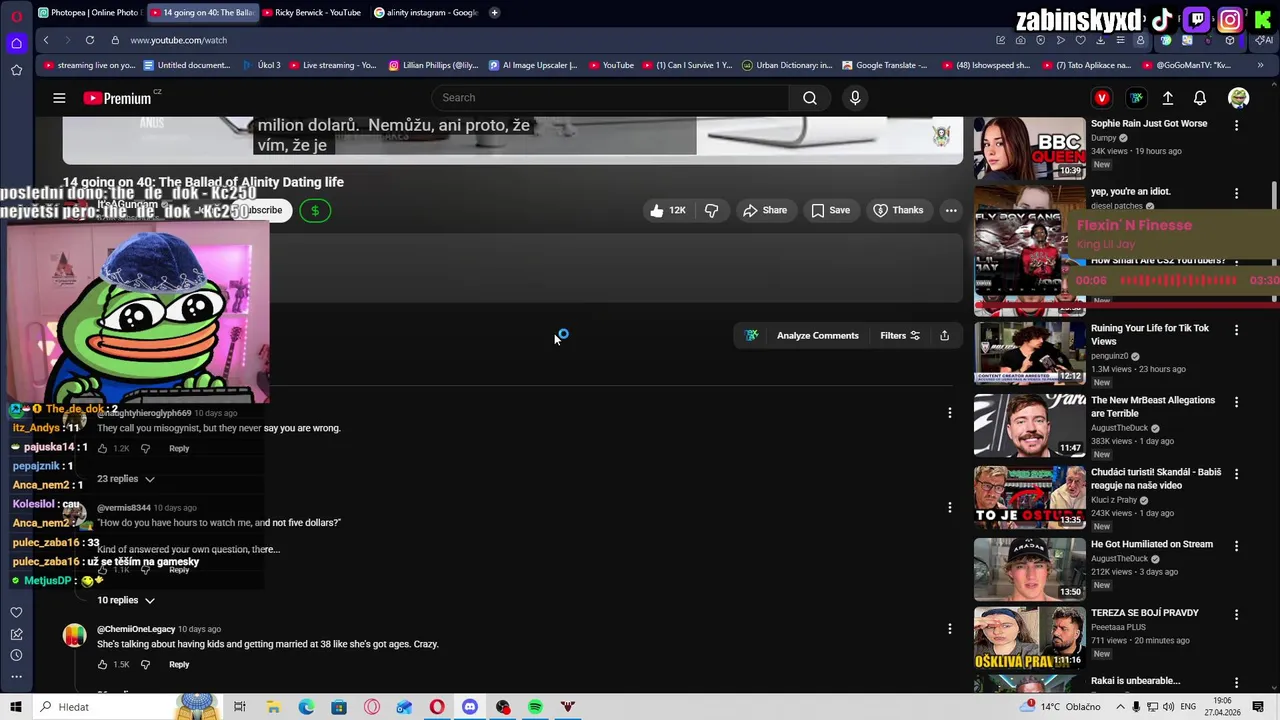Click the YouTube Premium logo

pos(117,98)
